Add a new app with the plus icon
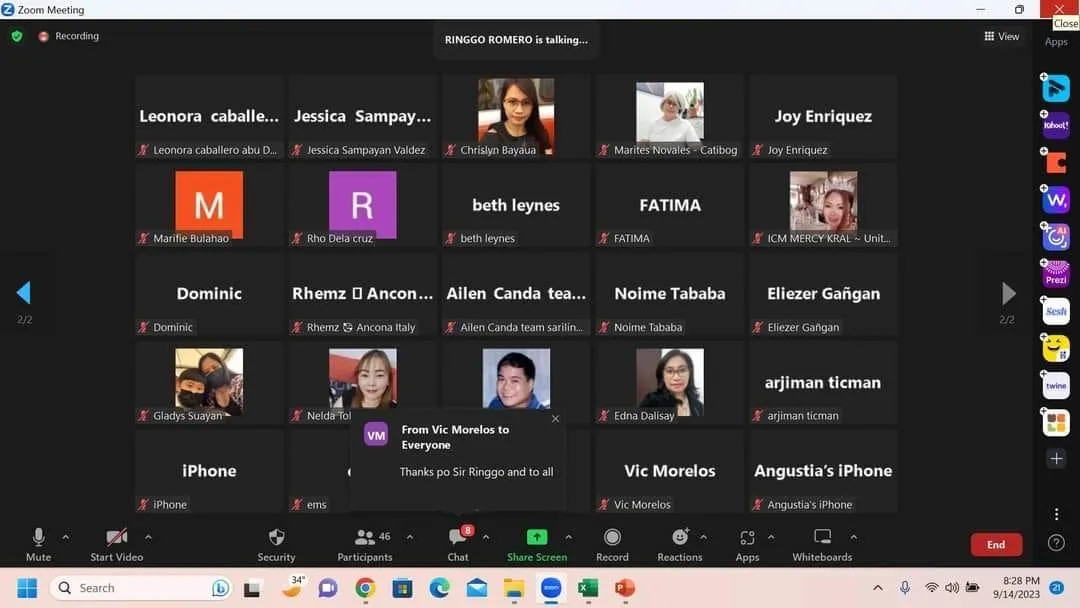Viewport: 1080px width, 608px height. [1056, 459]
